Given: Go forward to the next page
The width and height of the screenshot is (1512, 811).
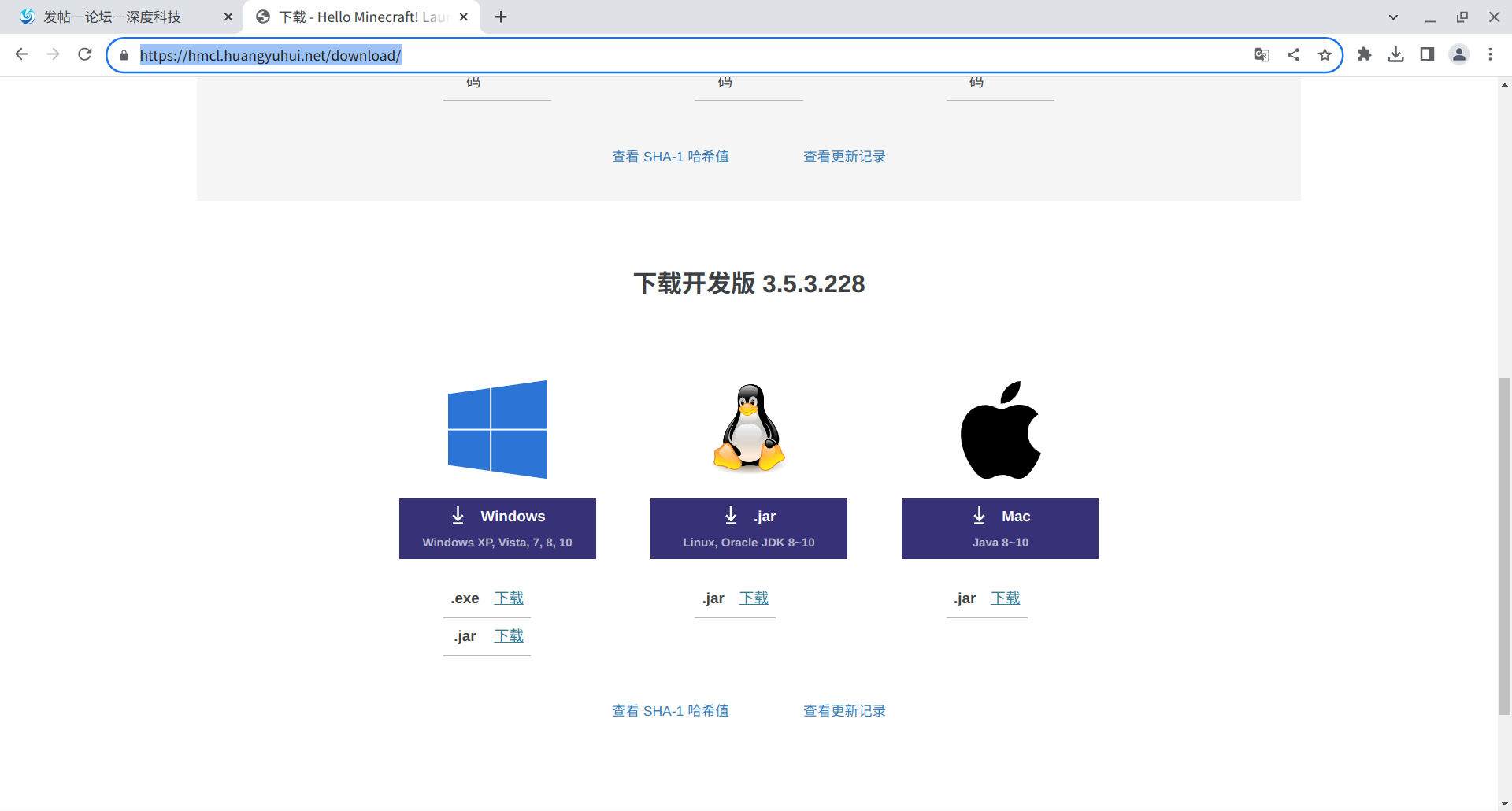Looking at the screenshot, I should [54, 54].
